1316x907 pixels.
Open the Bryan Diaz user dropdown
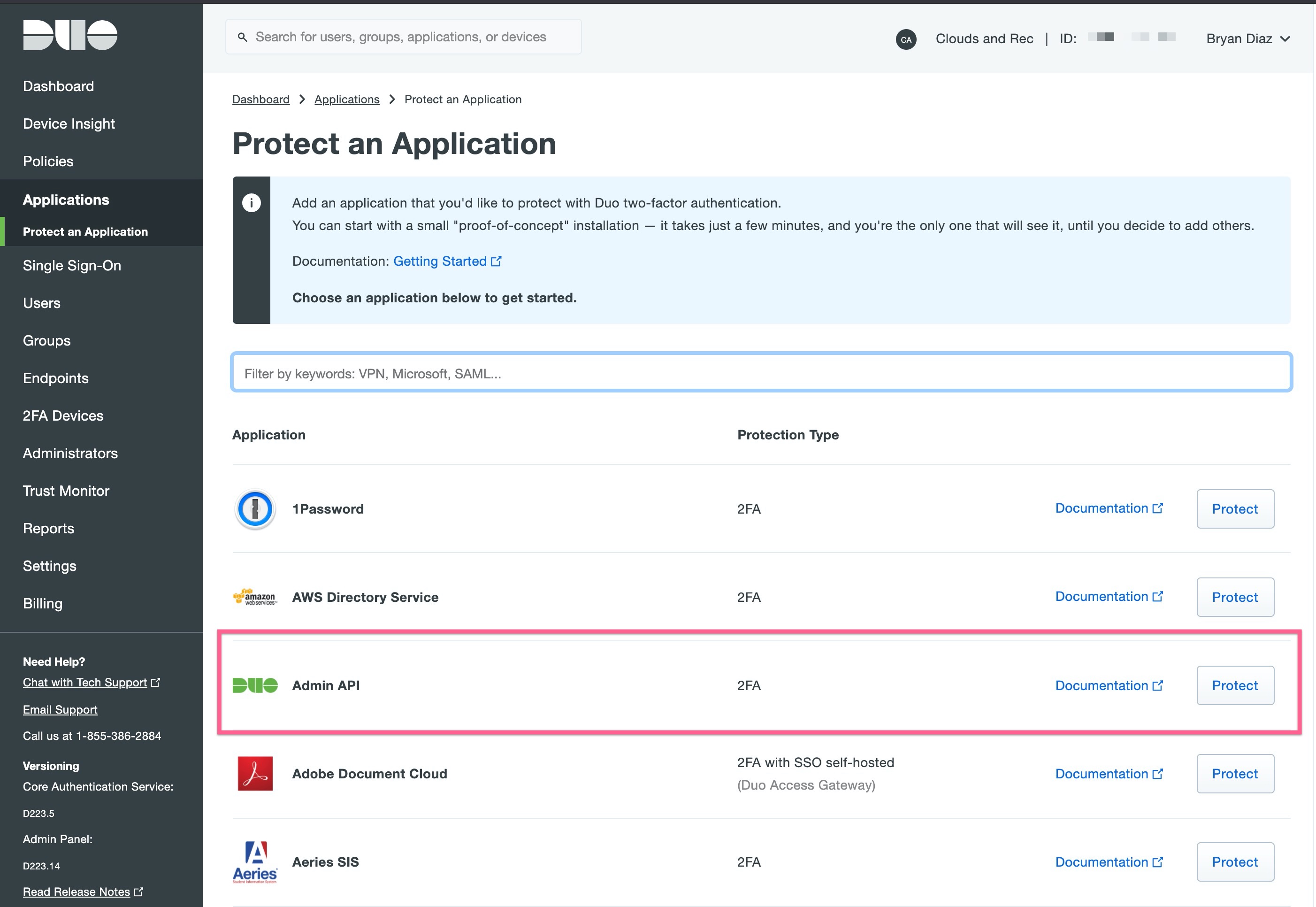(1247, 39)
